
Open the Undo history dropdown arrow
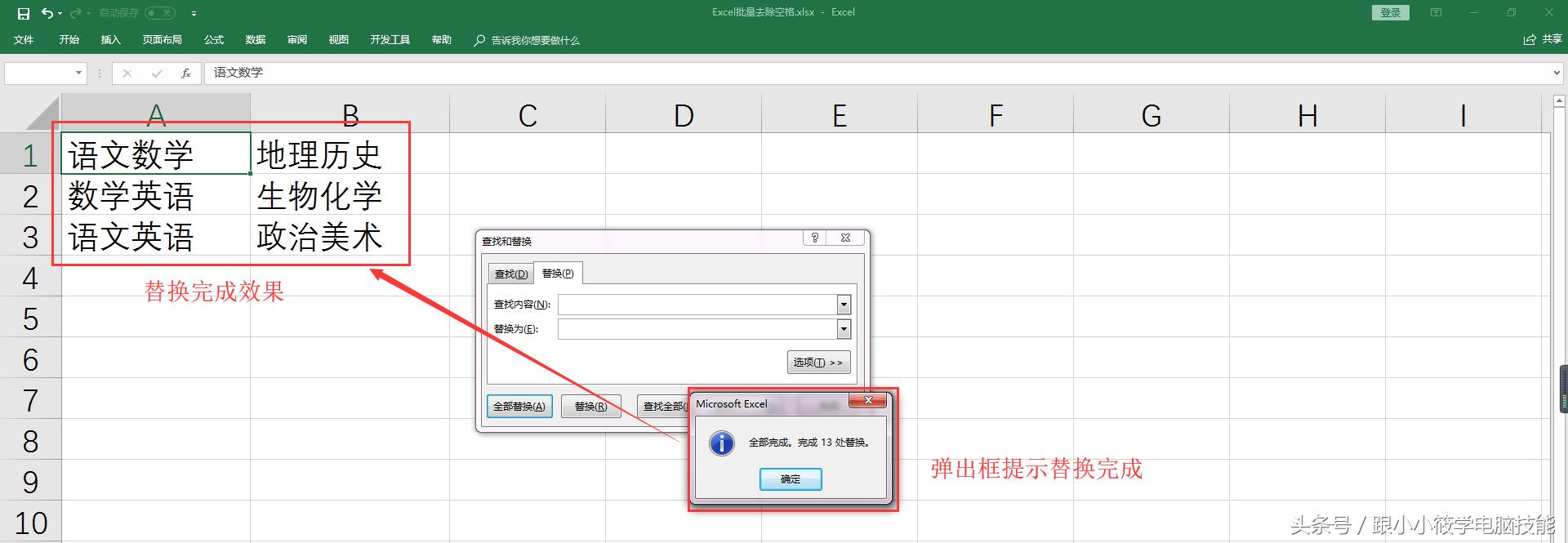pyautogui.click(x=60, y=14)
